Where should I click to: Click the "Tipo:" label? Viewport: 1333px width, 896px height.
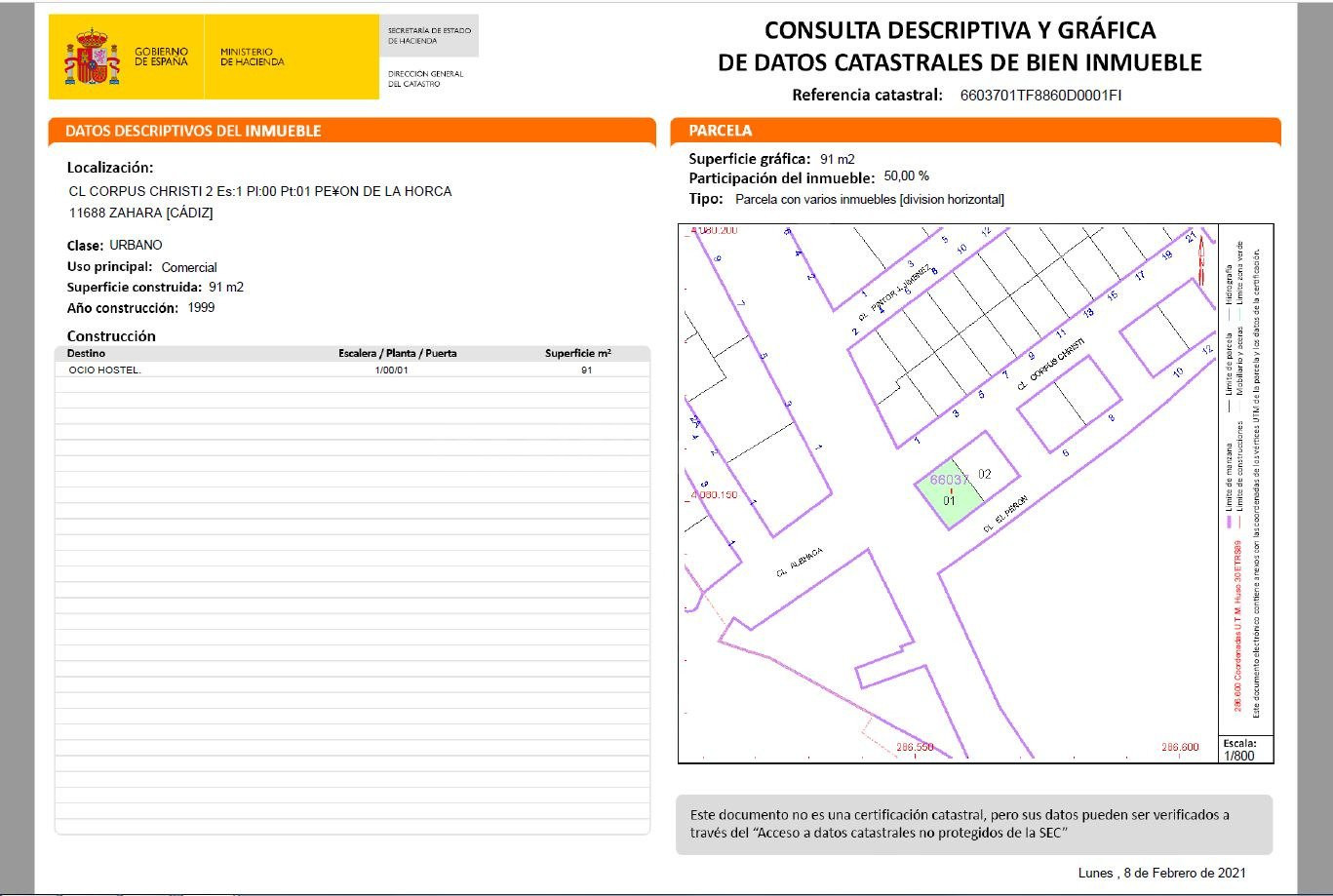(x=706, y=199)
